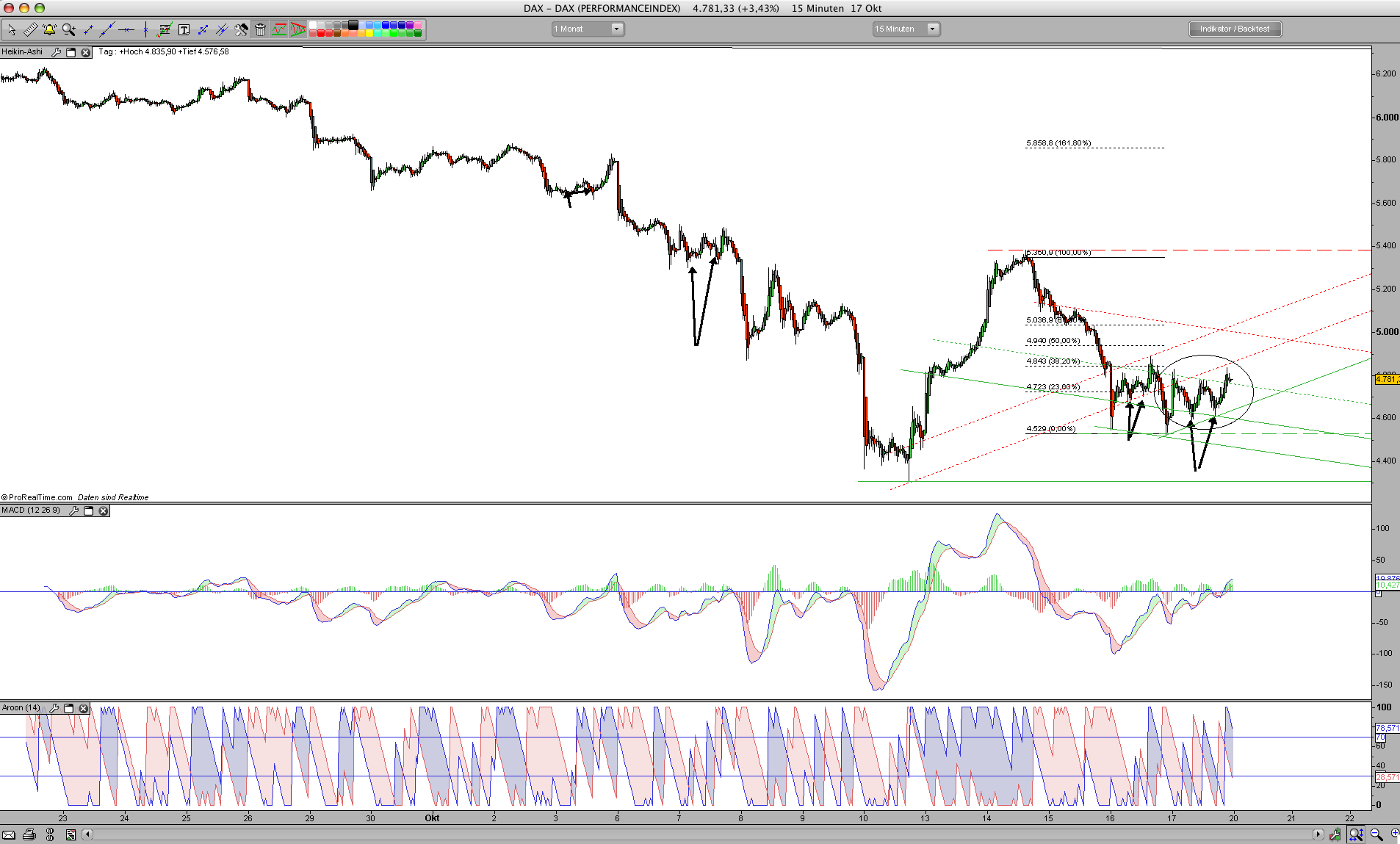
Task: Select the arrow pointer tool
Action: tap(12, 29)
